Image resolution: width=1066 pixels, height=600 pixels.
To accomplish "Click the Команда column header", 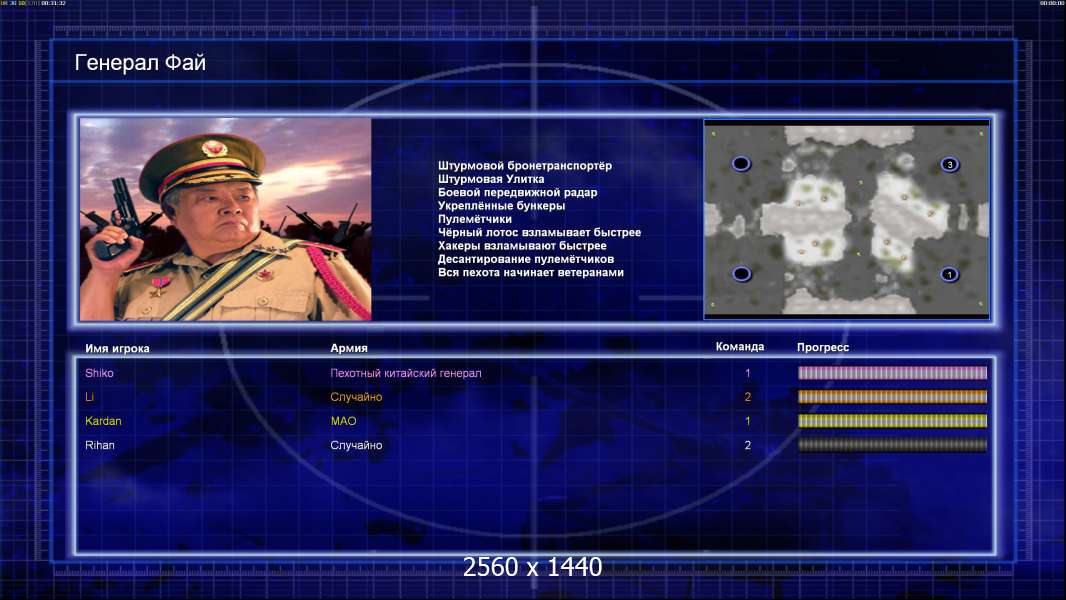I will [x=740, y=347].
